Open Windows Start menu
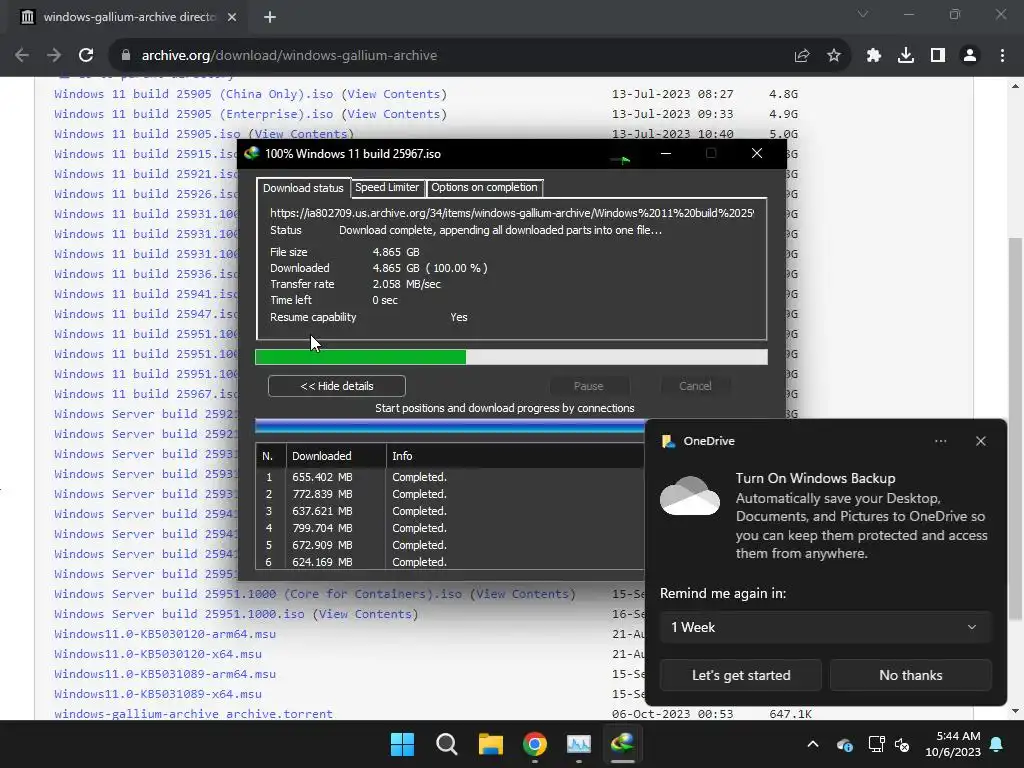This screenshot has height=768, width=1024. coord(402,744)
